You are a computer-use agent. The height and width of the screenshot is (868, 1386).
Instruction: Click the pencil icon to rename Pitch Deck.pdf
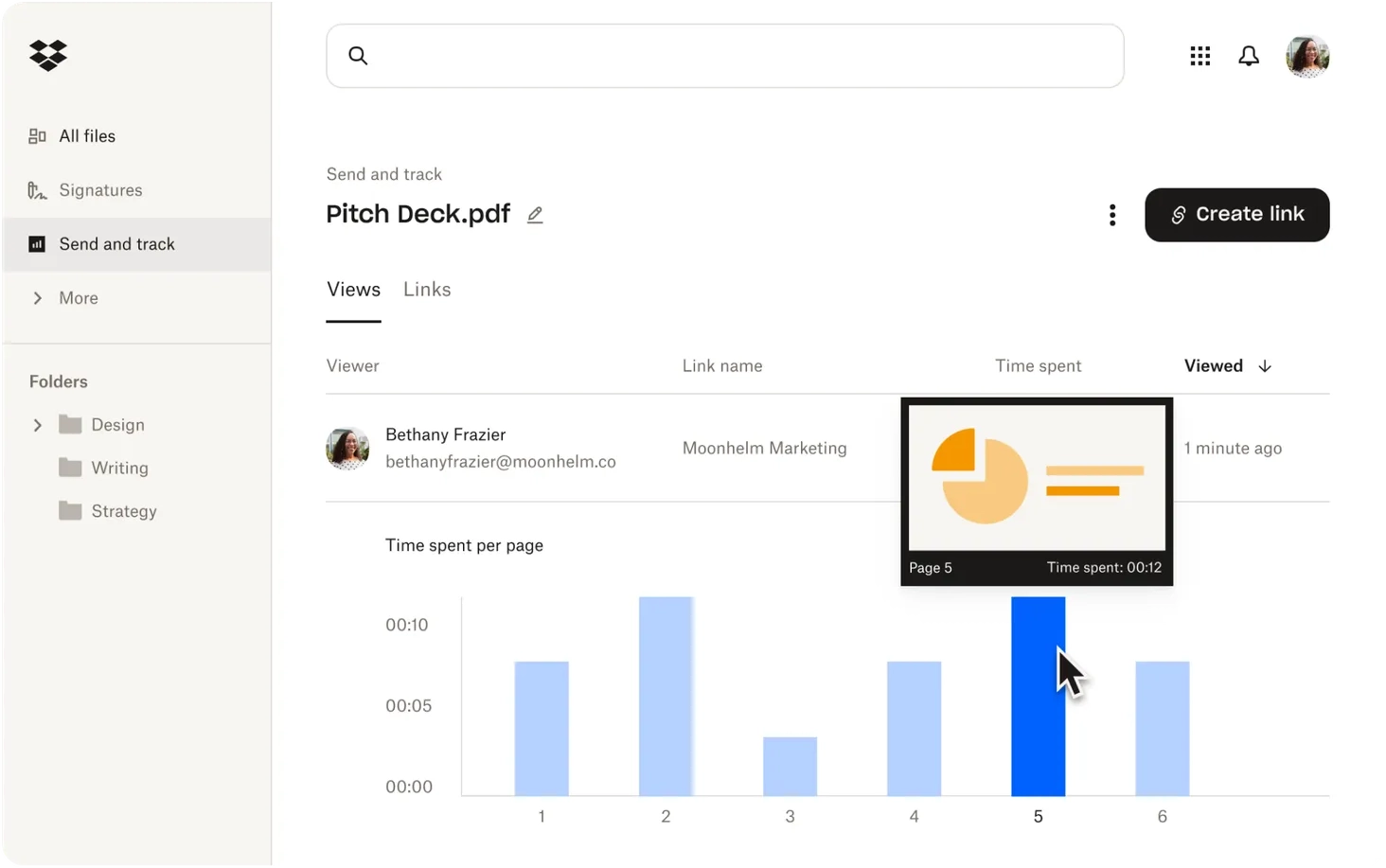(x=535, y=215)
